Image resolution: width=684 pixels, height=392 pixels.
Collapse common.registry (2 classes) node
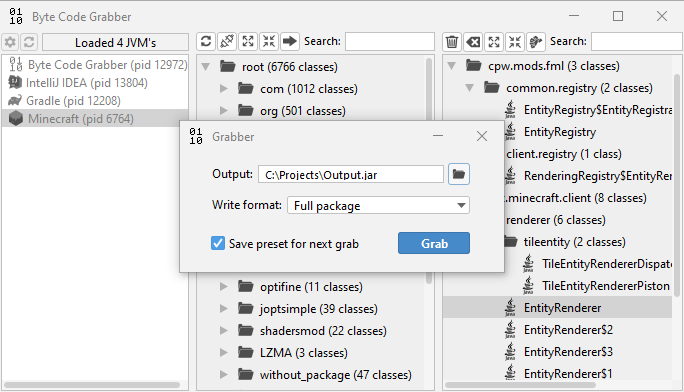[470, 88]
